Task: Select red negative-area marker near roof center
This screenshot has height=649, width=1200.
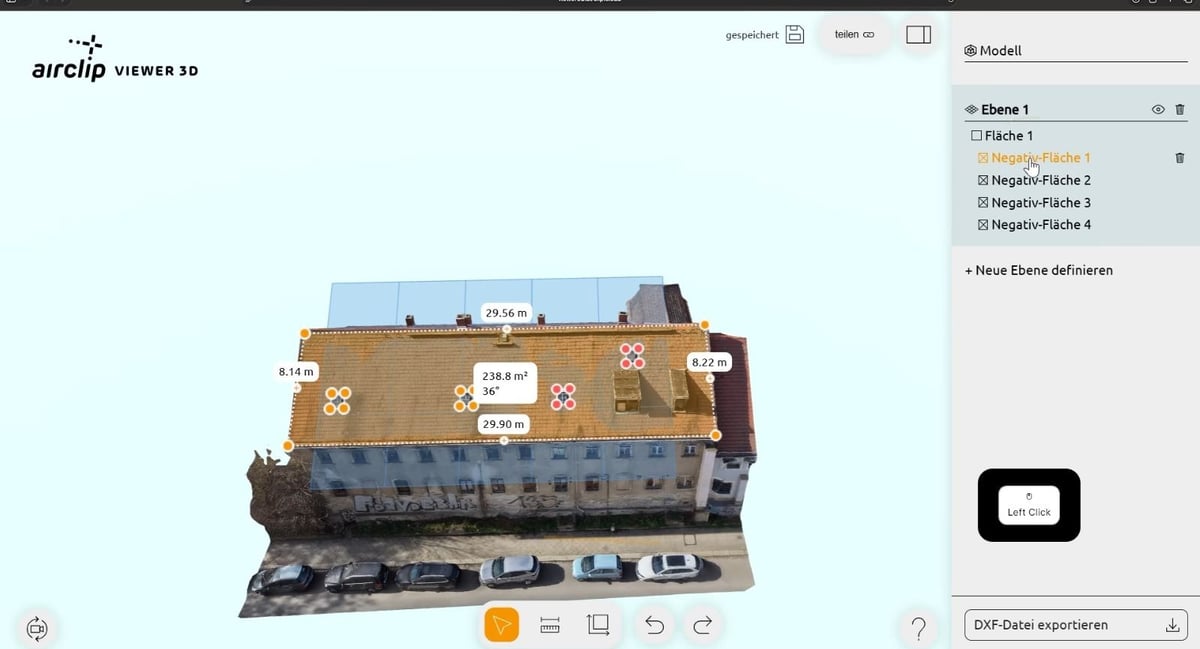Action: coord(564,396)
